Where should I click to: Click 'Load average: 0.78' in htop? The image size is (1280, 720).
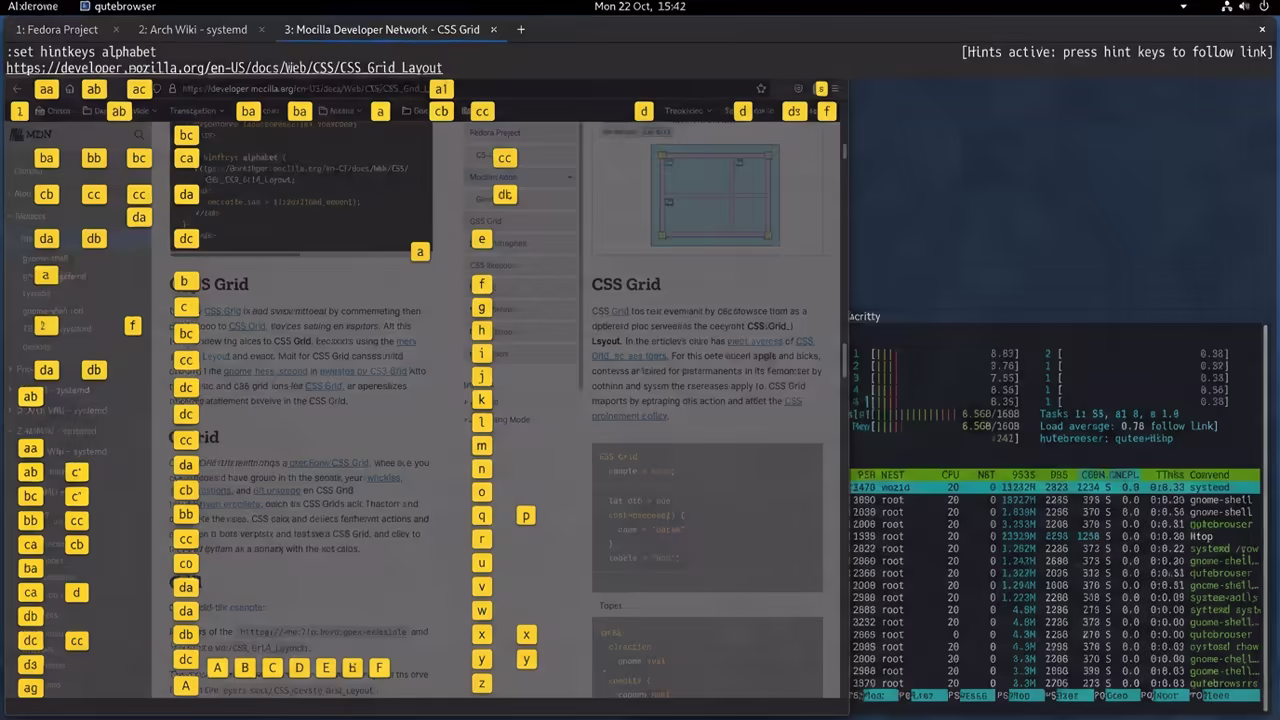tap(1092, 425)
